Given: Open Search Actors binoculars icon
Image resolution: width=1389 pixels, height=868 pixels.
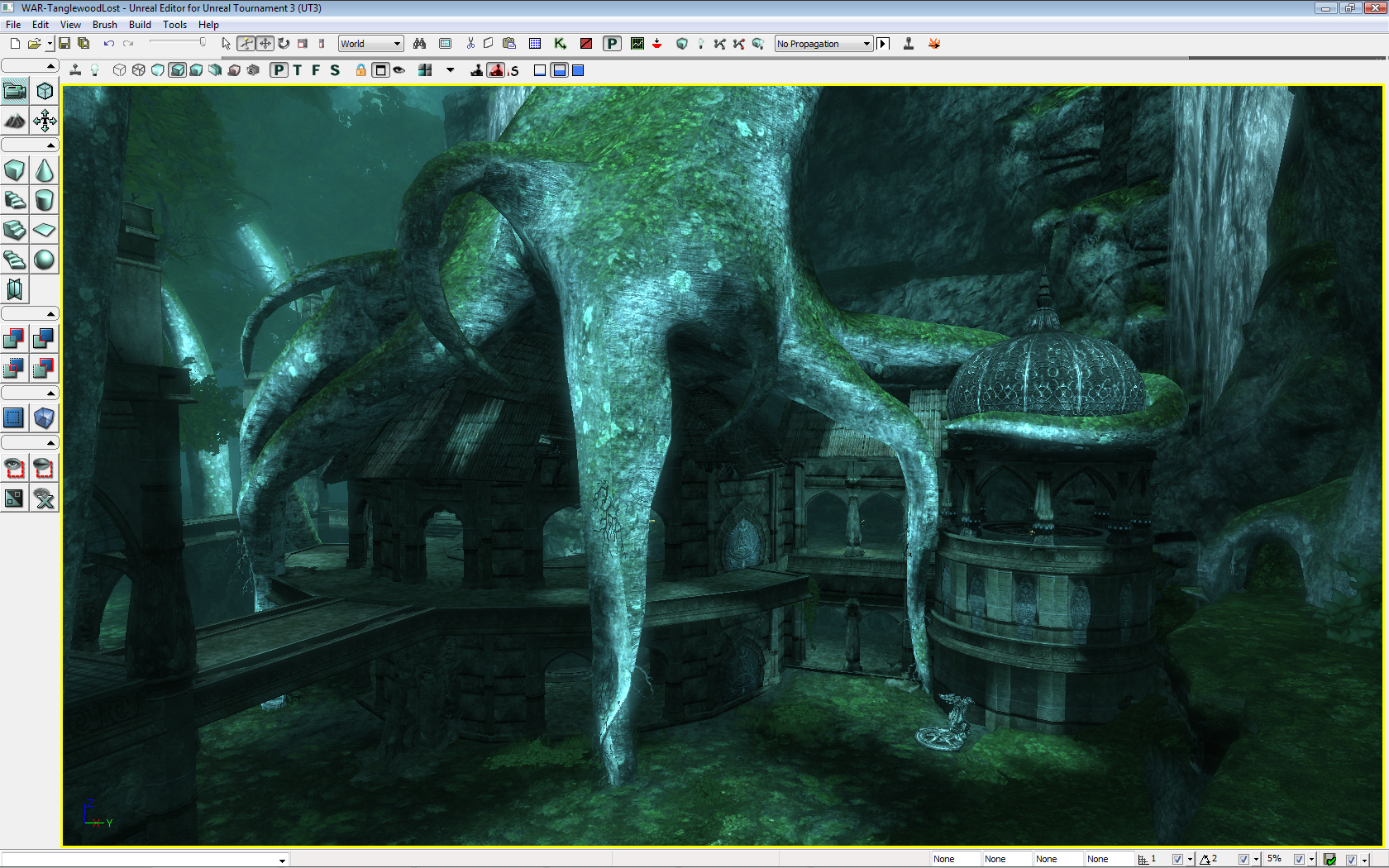Looking at the screenshot, I should [420, 44].
